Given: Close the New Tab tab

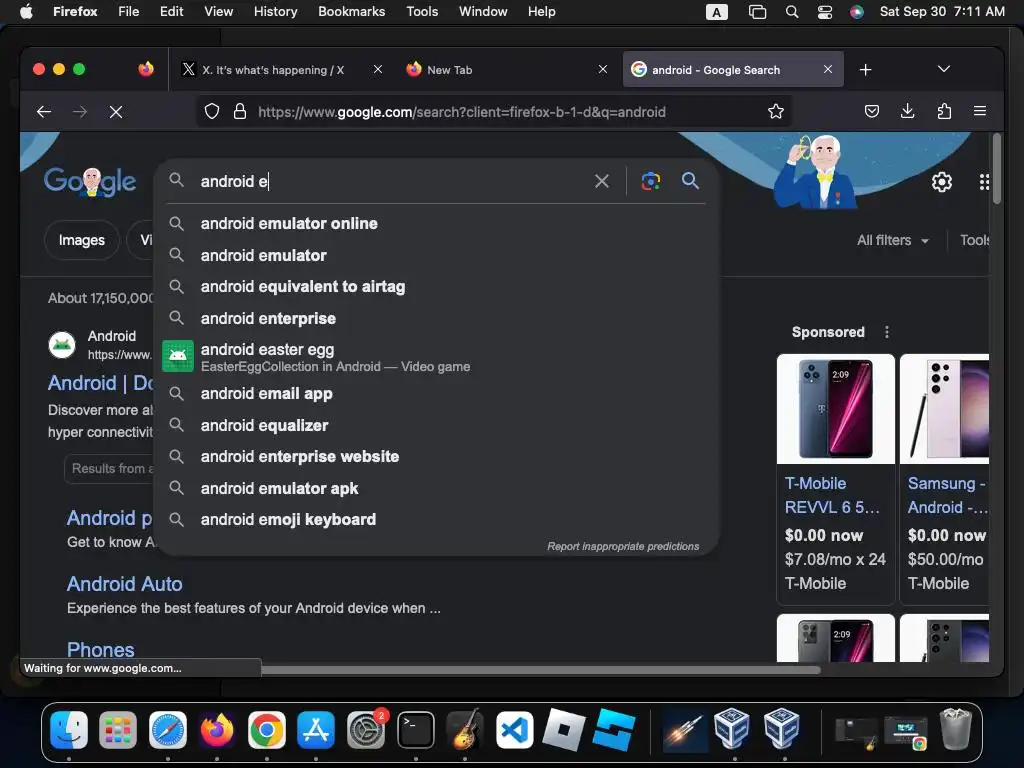Looking at the screenshot, I should tap(603, 69).
